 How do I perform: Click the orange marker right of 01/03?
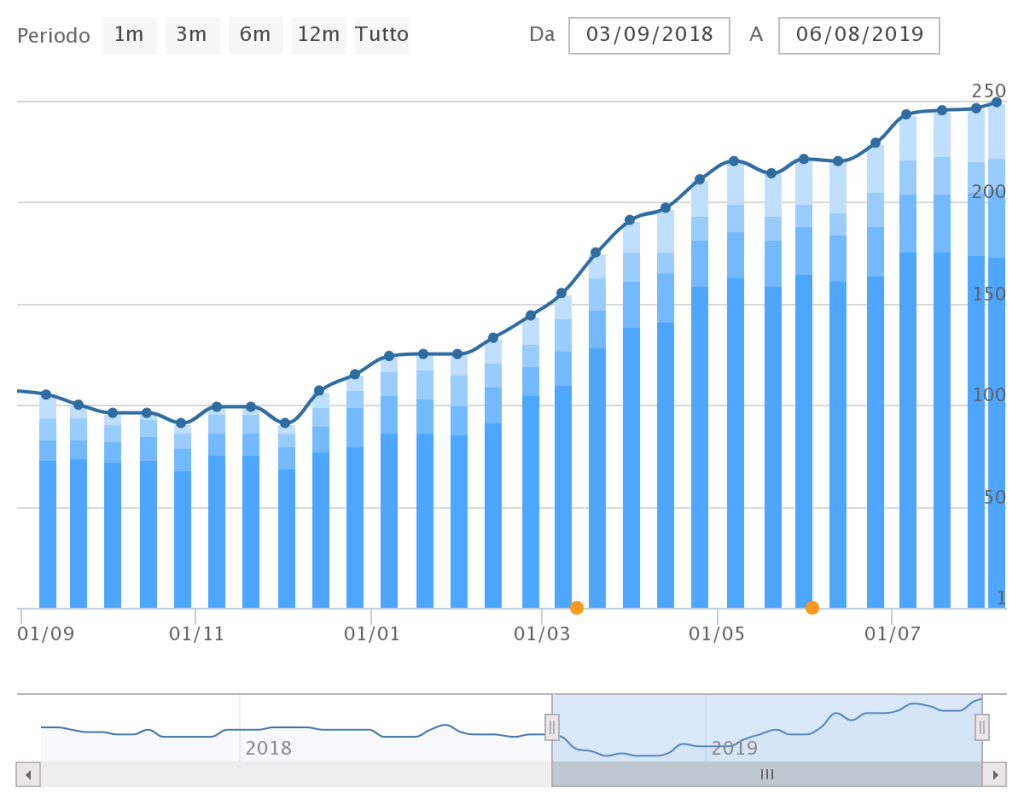(577, 607)
